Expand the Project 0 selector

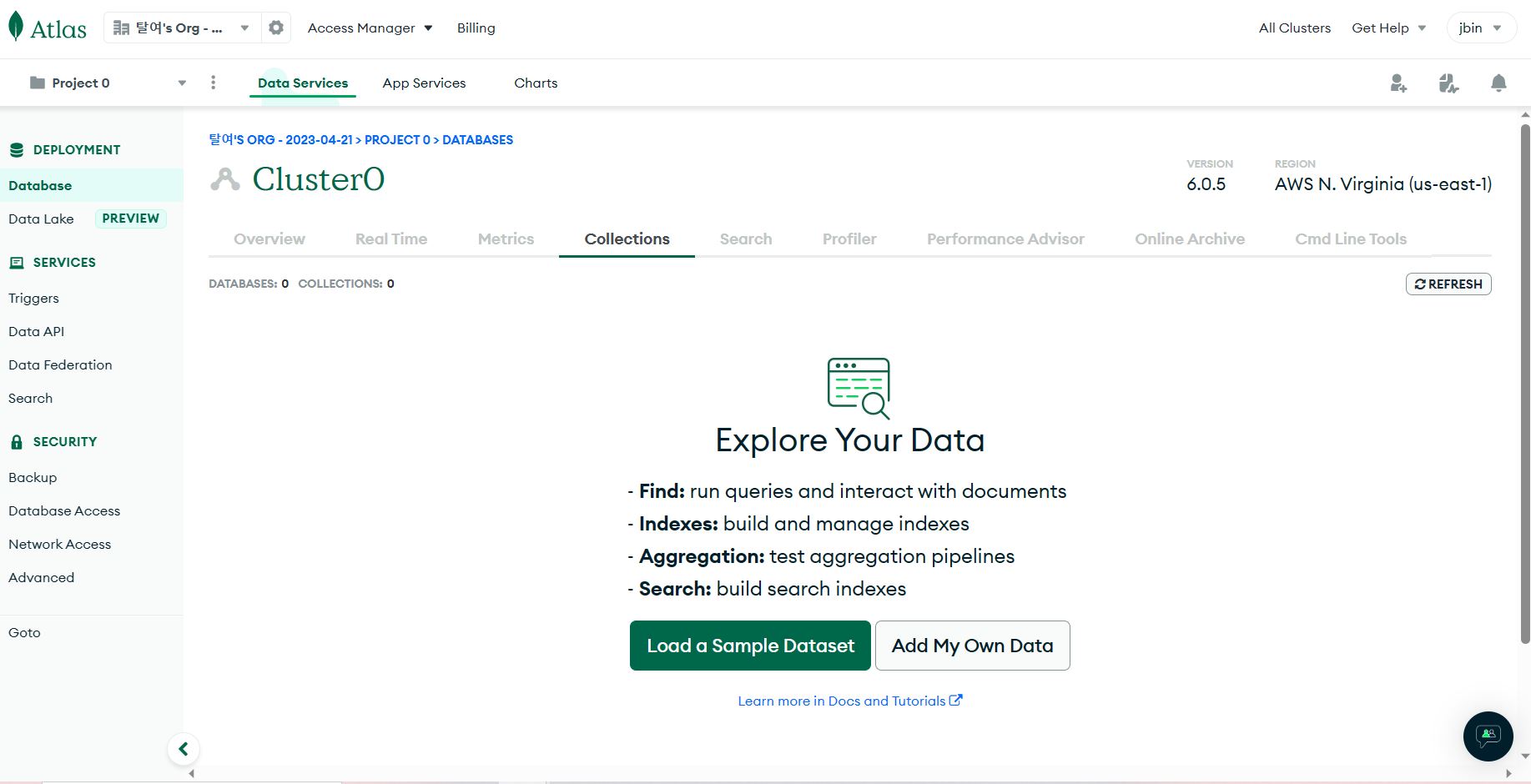(182, 83)
